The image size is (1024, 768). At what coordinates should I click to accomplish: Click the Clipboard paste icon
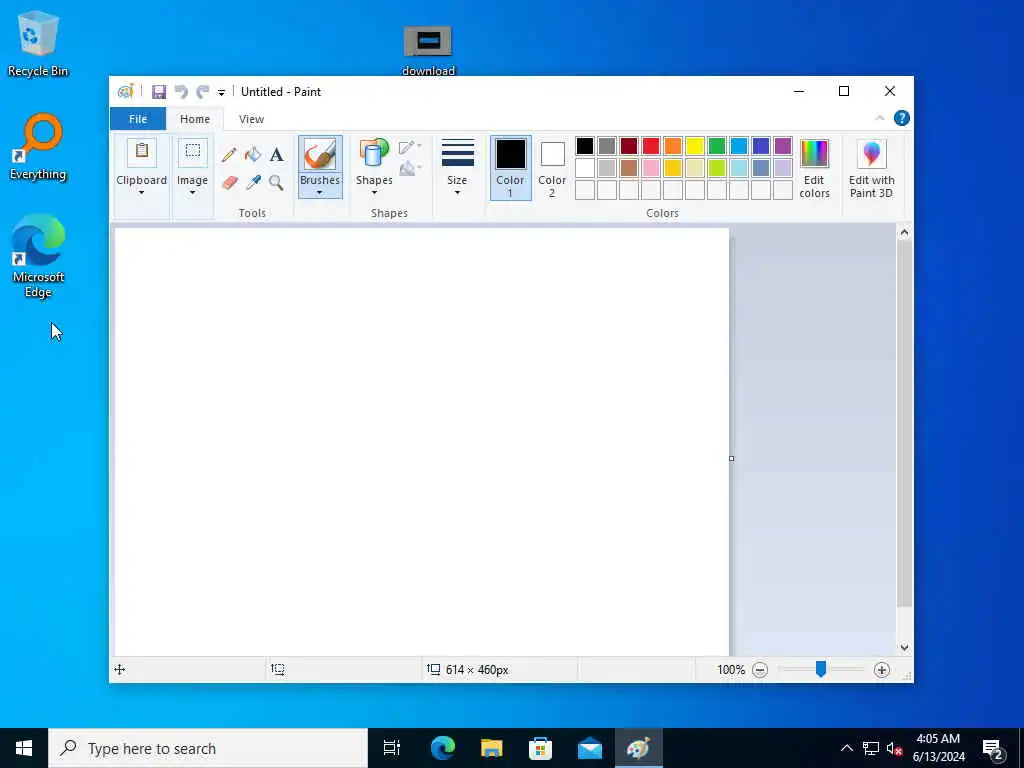tap(142, 152)
